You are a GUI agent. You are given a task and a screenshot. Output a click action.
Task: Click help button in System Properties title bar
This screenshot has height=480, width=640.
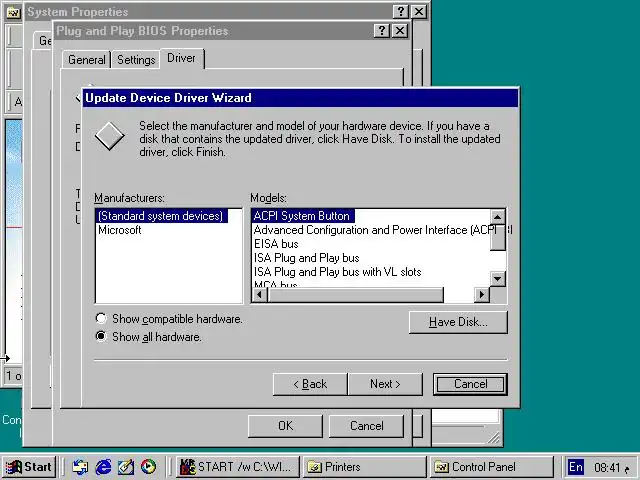[x=401, y=11]
